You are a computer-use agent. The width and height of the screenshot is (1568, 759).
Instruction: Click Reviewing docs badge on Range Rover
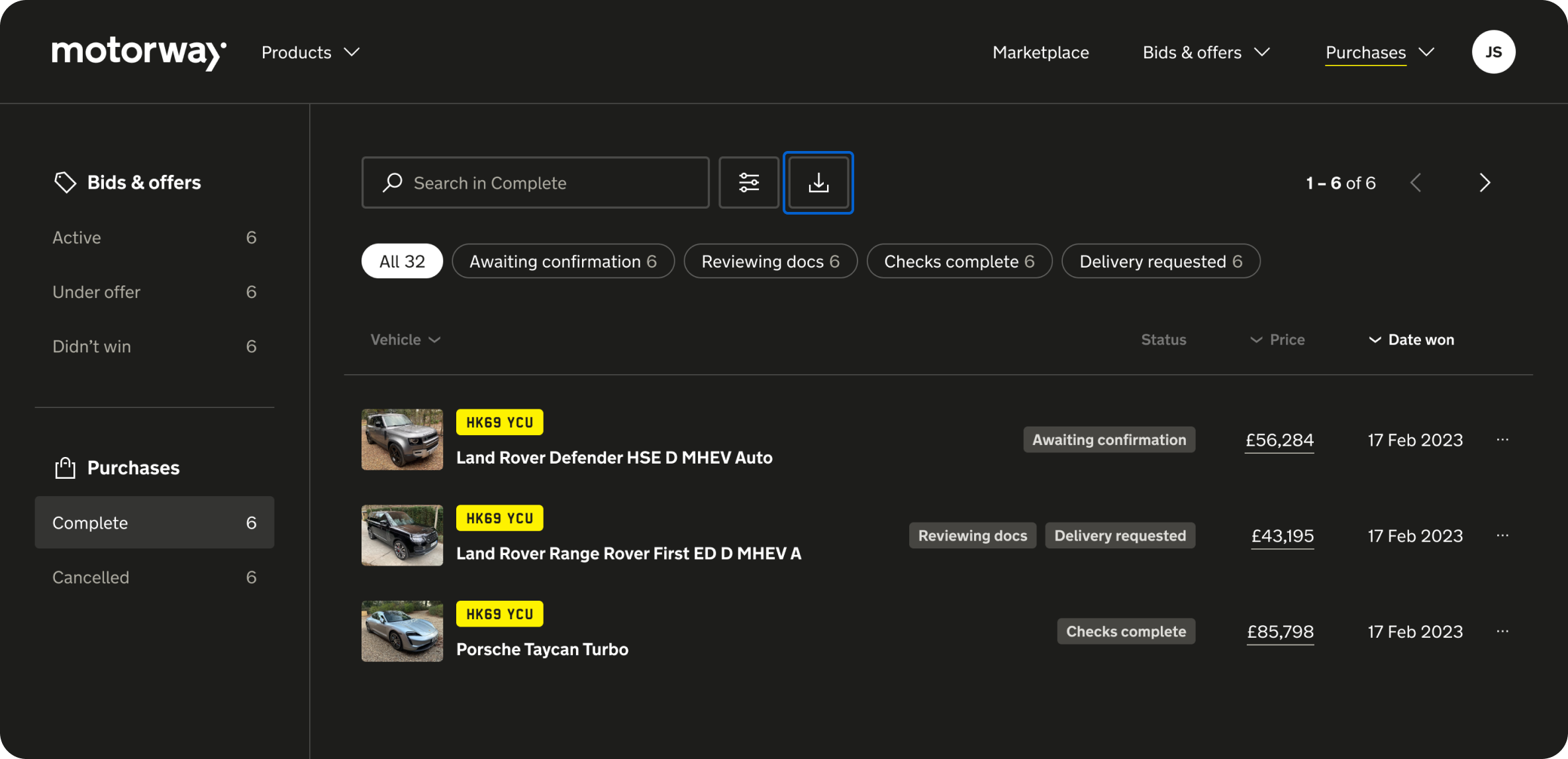(972, 536)
